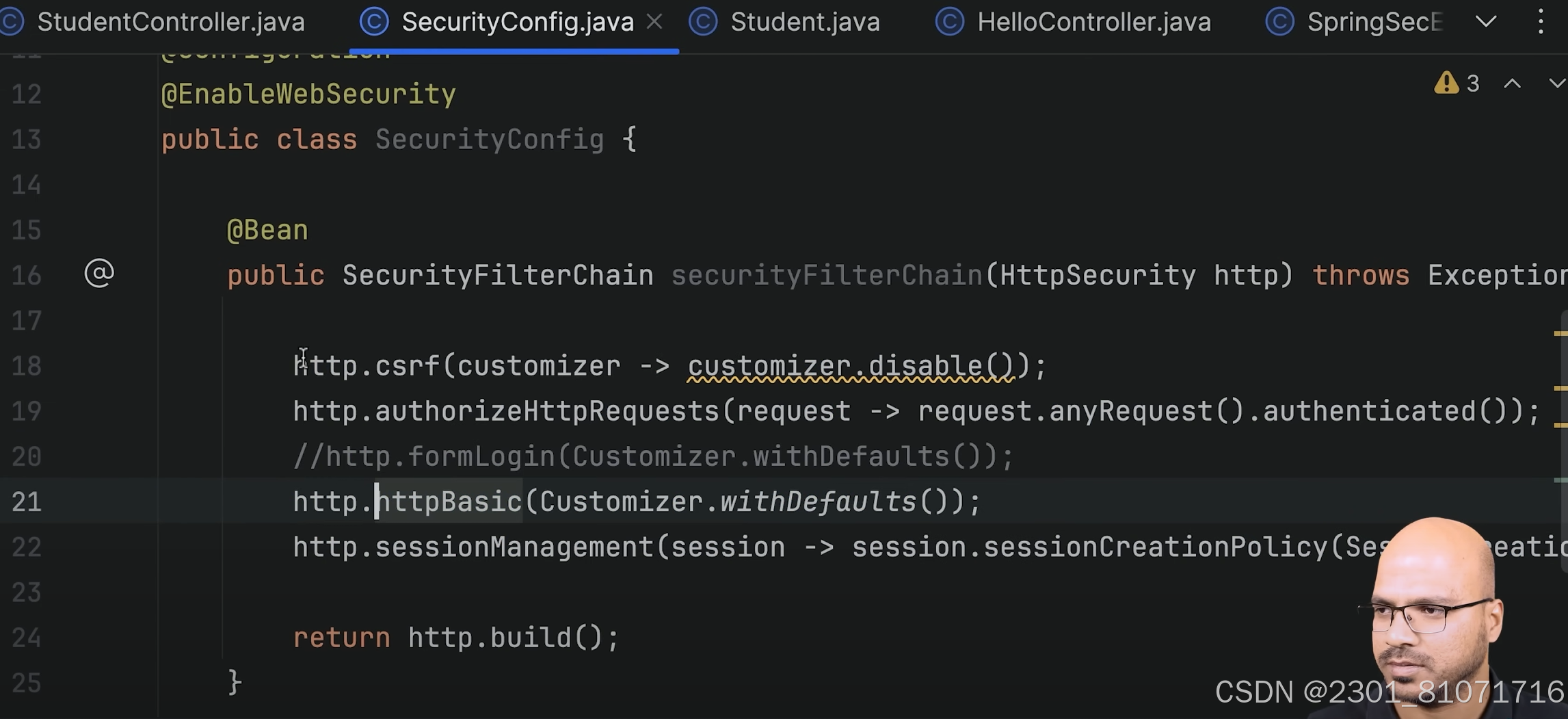Click the underlined customizer.disable() warning

point(851,365)
